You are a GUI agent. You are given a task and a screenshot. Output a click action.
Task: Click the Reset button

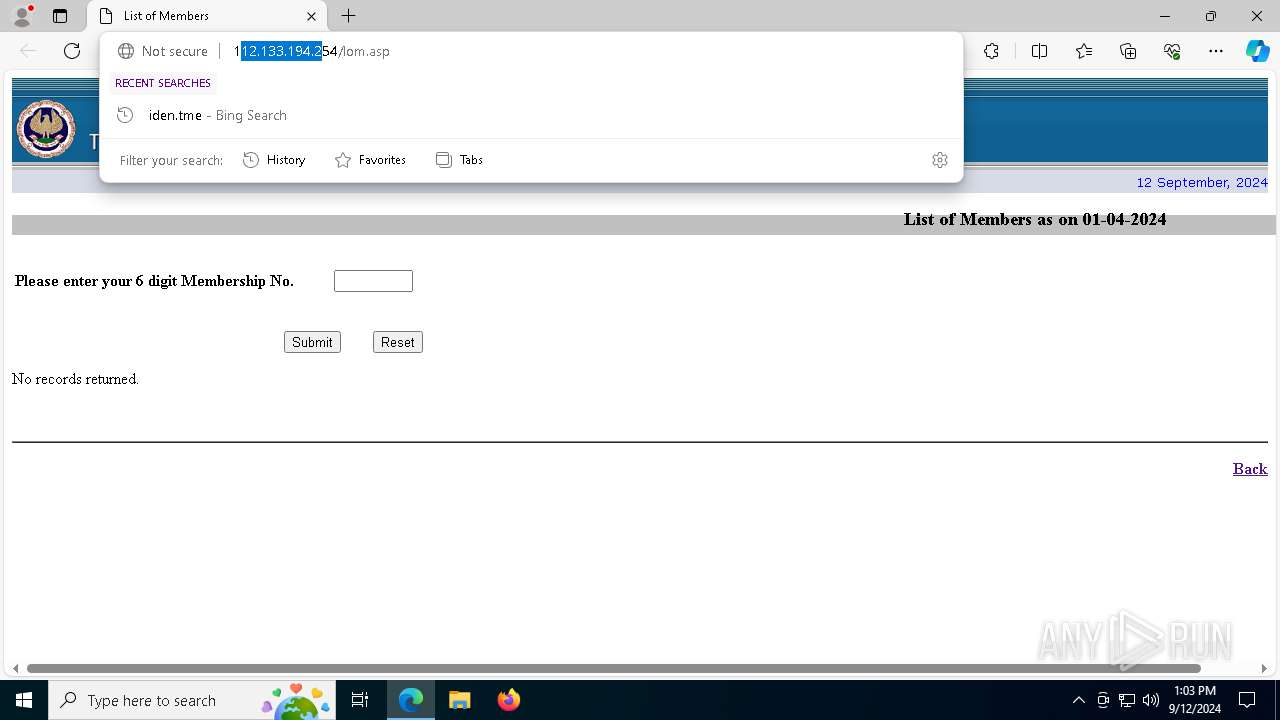point(398,342)
